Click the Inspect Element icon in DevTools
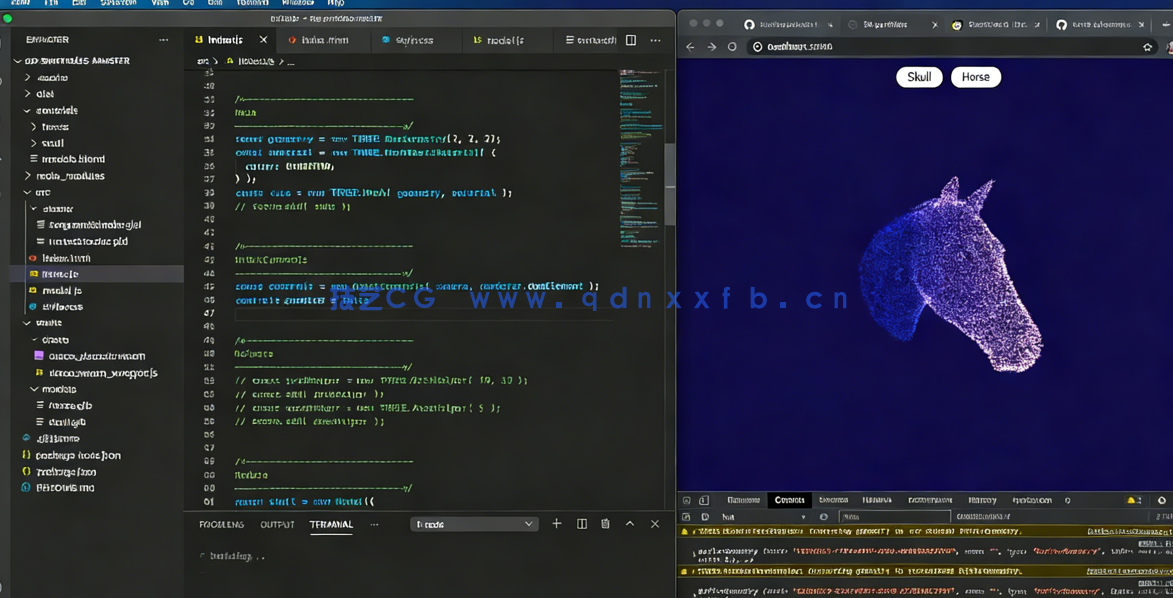Image resolution: width=1173 pixels, height=598 pixels. (x=687, y=498)
